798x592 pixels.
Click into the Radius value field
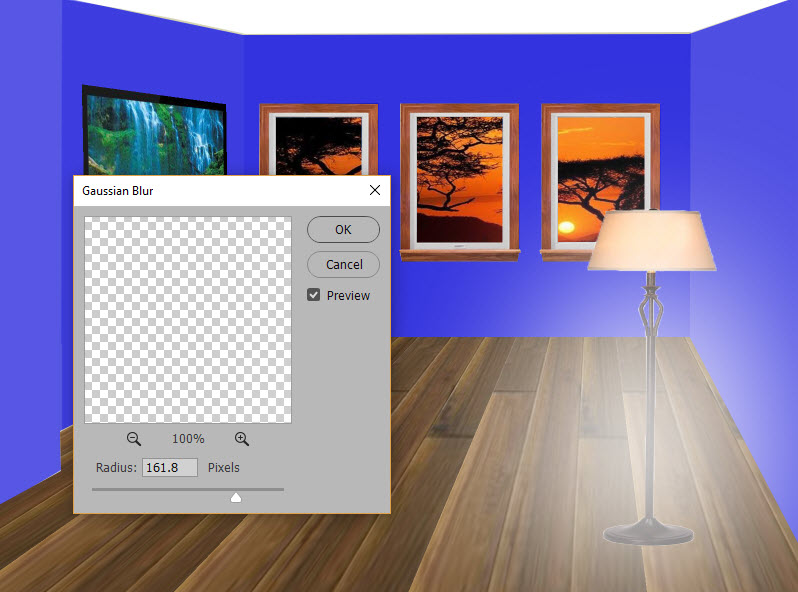pyautogui.click(x=169, y=467)
